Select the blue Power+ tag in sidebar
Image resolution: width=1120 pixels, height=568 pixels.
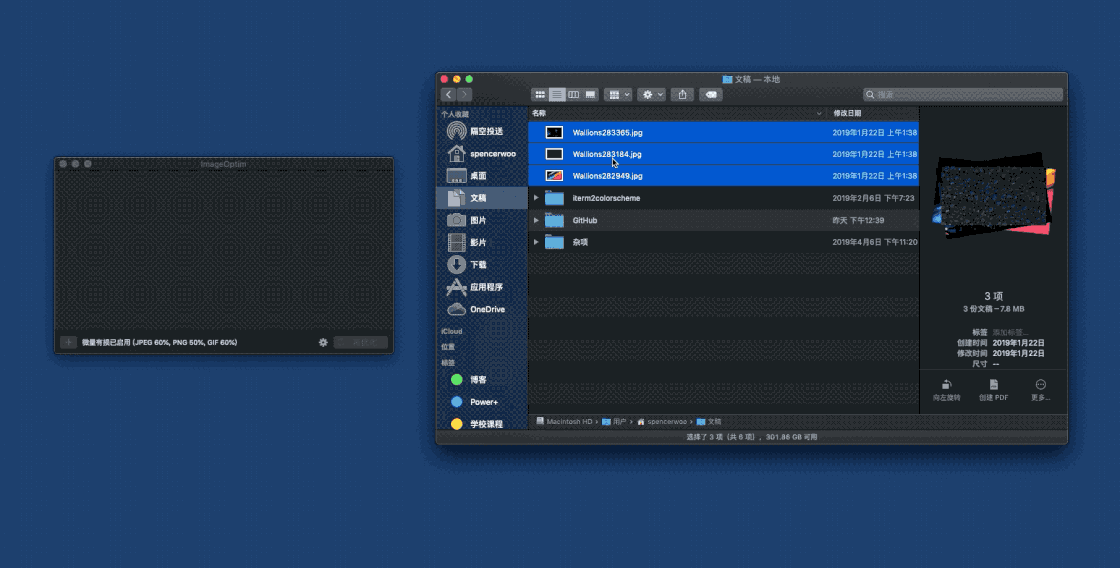click(x=481, y=402)
